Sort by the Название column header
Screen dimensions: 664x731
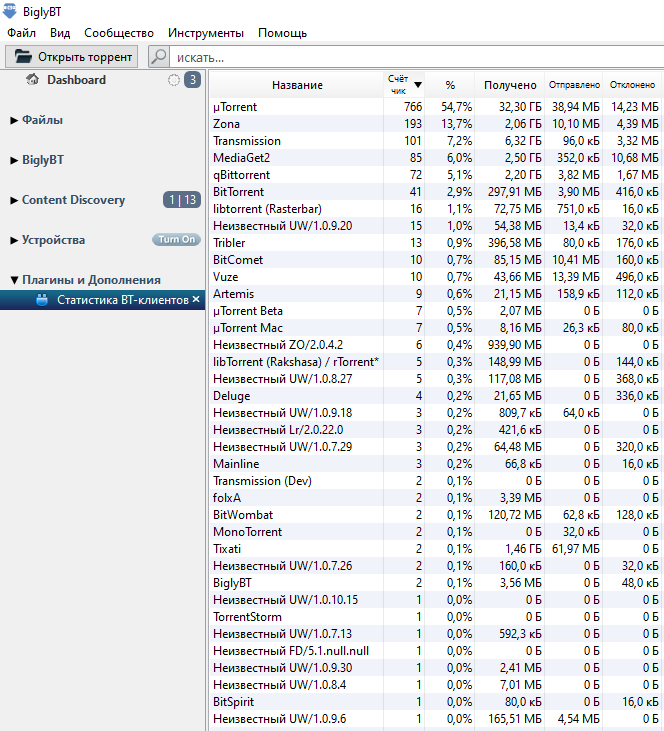[297, 85]
